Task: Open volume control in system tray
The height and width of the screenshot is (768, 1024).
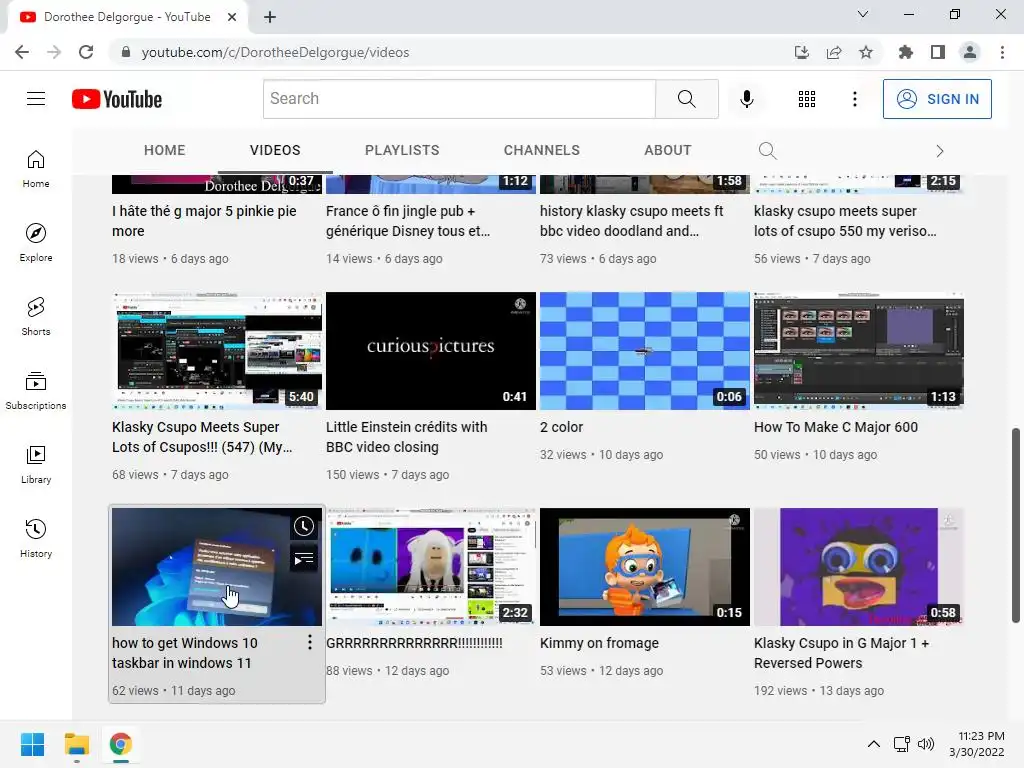Action: [x=926, y=744]
